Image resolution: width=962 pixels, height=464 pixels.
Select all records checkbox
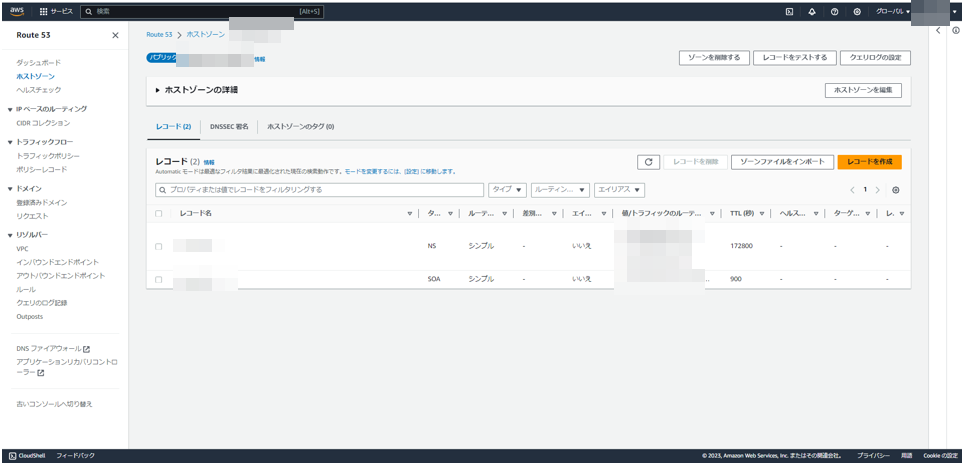click(x=159, y=214)
